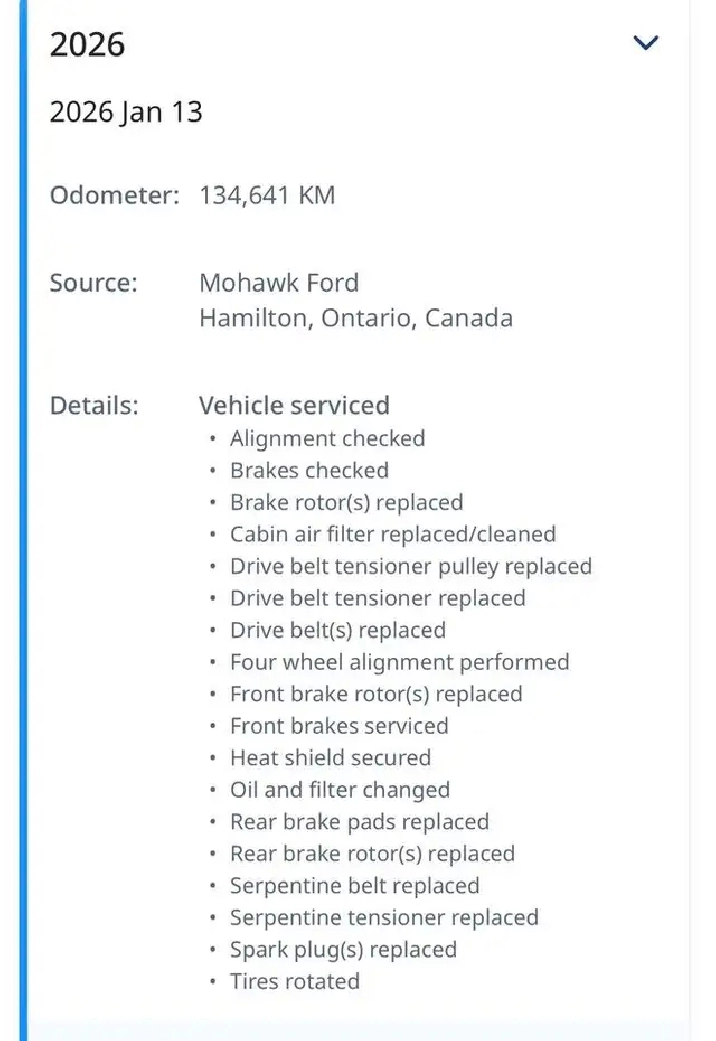Select Spark plug(s) replaced entry
The image size is (716, 1041).
click(x=343, y=950)
